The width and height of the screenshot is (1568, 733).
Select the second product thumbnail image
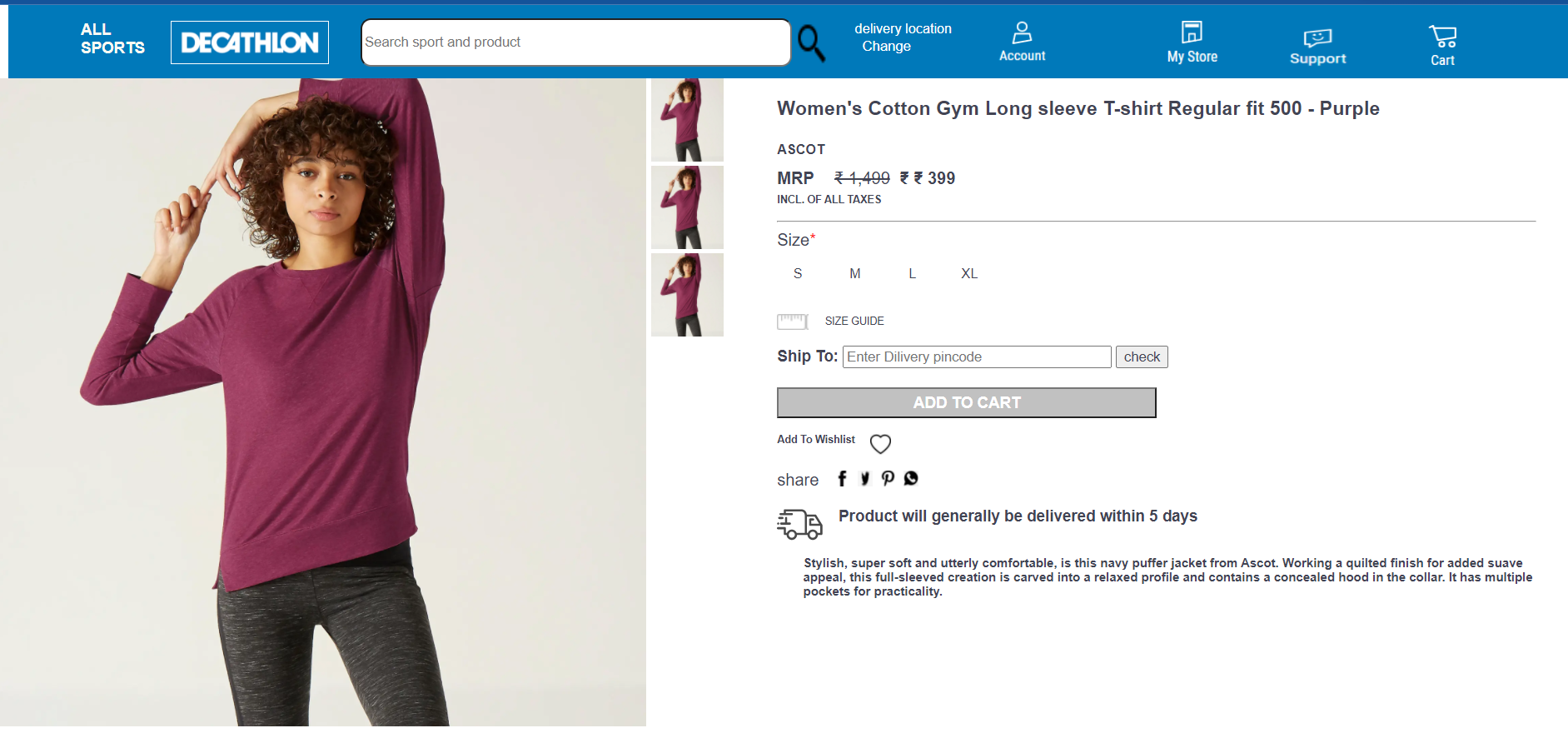tap(687, 207)
